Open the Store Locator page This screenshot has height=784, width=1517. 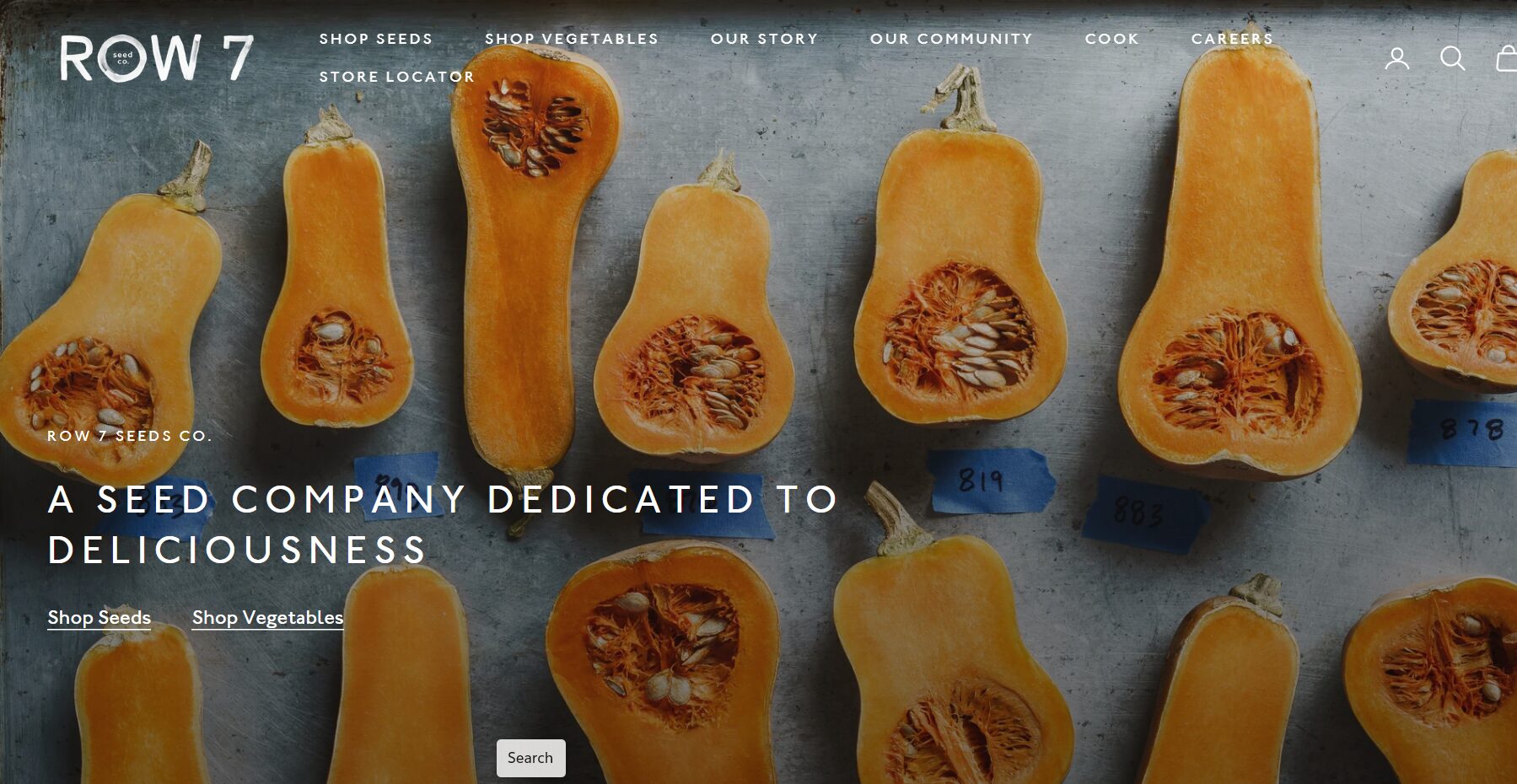397,77
